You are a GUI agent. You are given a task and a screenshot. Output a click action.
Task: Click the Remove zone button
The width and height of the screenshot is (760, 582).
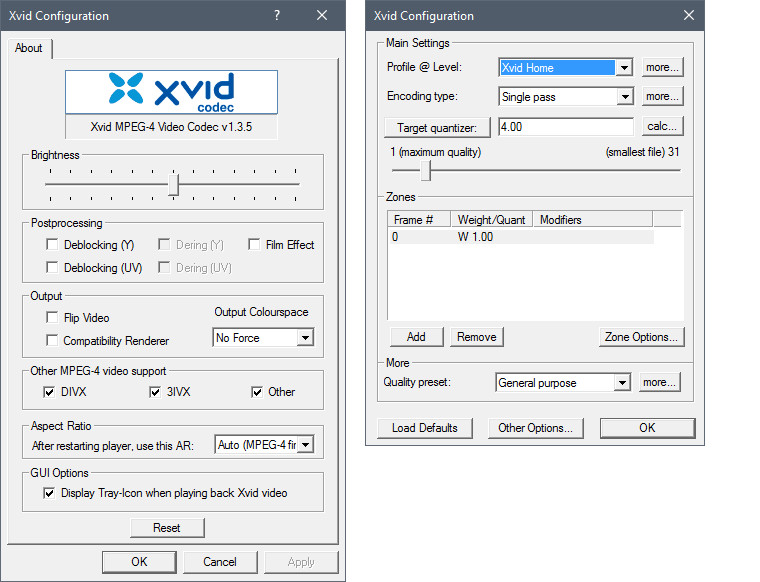tap(477, 337)
